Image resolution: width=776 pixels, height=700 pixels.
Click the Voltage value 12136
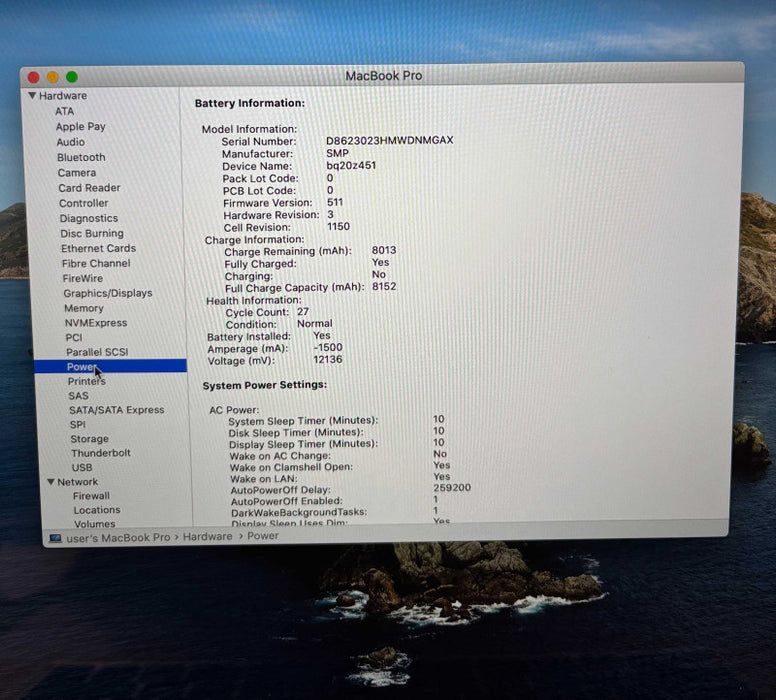(328, 359)
